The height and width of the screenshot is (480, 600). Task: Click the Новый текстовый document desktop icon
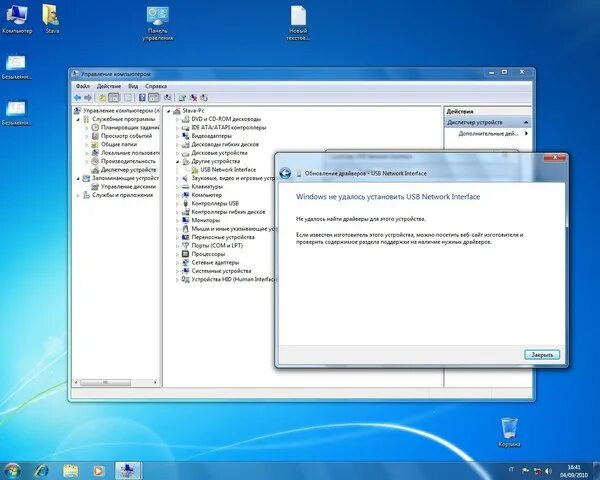(298, 23)
